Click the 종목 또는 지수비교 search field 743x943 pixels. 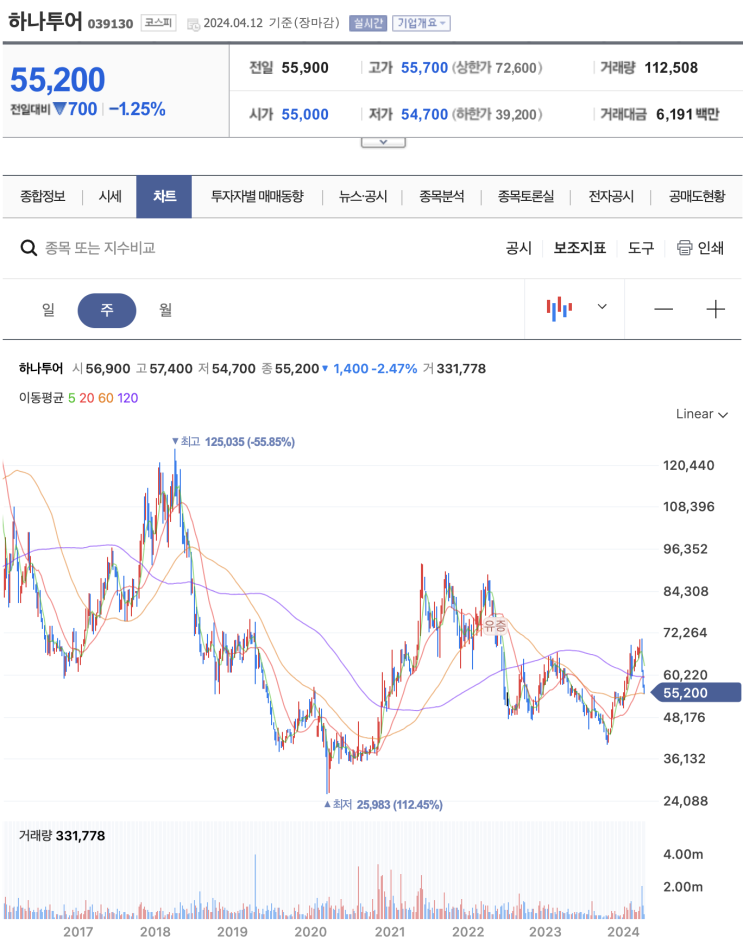pos(100,248)
